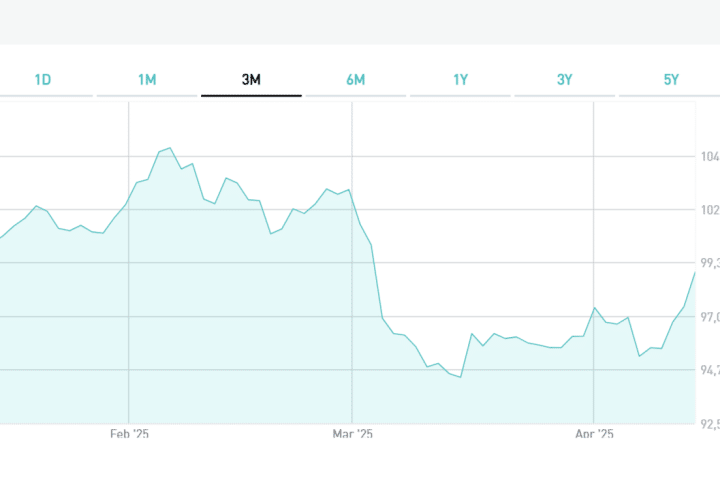Open the 1Y time range view
Viewport: 720px width, 480px height.
[x=460, y=80]
